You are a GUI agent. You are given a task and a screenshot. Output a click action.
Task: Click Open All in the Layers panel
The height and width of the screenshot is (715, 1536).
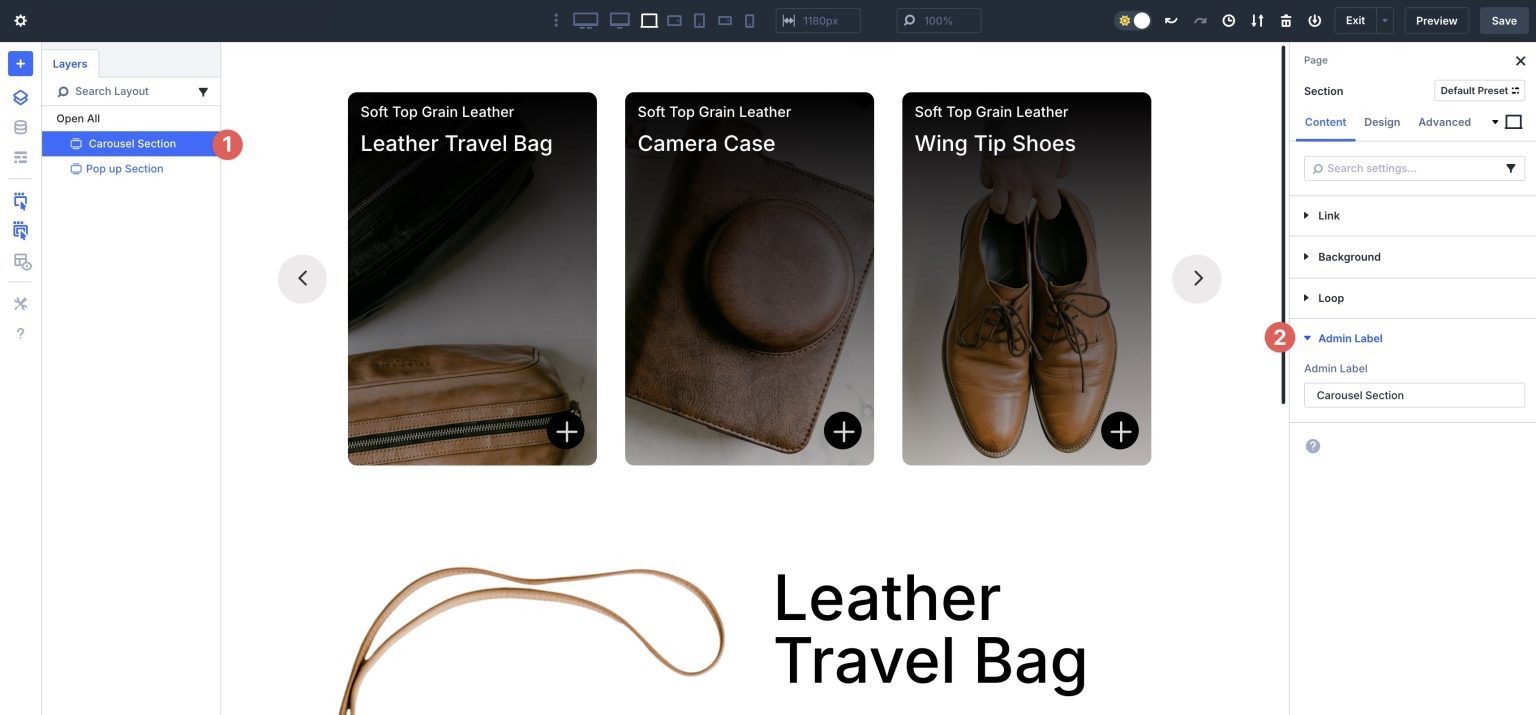coord(78,117)
